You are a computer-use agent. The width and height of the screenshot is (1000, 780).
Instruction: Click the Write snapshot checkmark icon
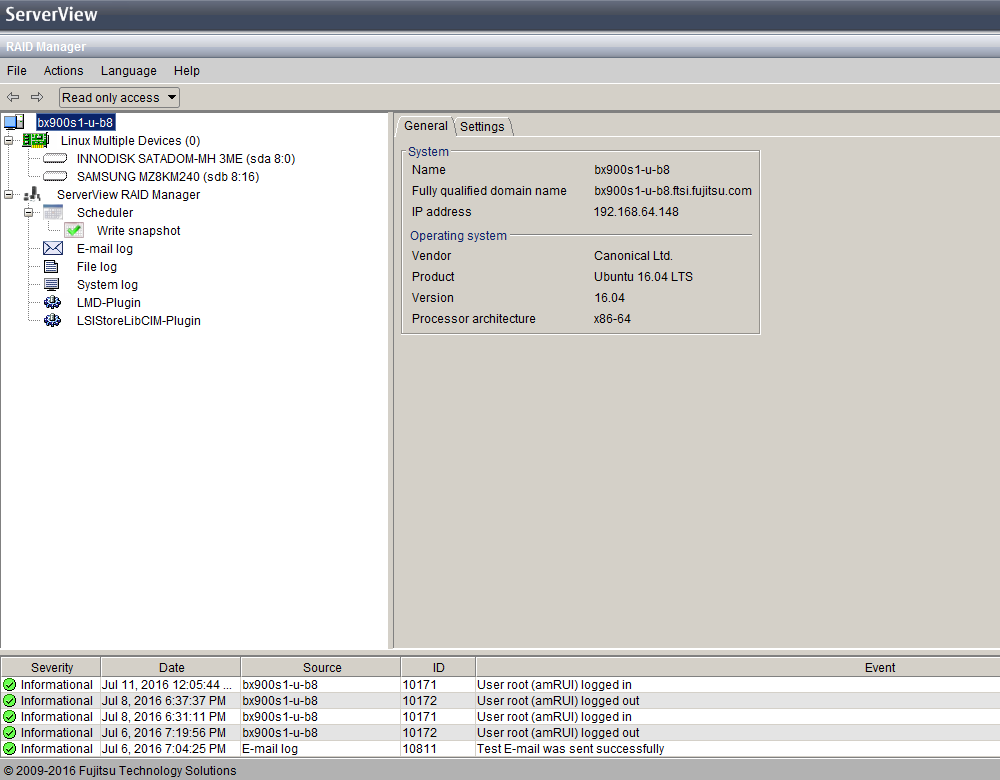[x=73, y=230]
